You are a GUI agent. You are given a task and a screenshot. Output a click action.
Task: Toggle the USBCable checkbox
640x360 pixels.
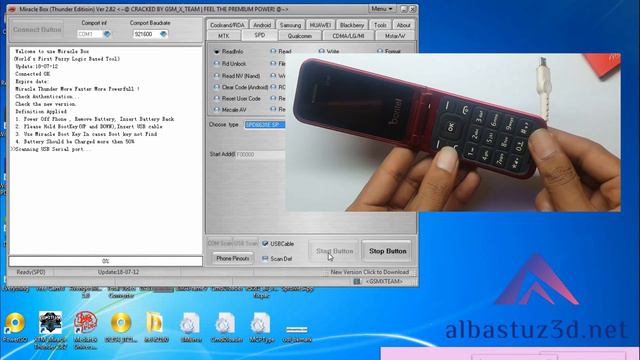tap(265, 244)
